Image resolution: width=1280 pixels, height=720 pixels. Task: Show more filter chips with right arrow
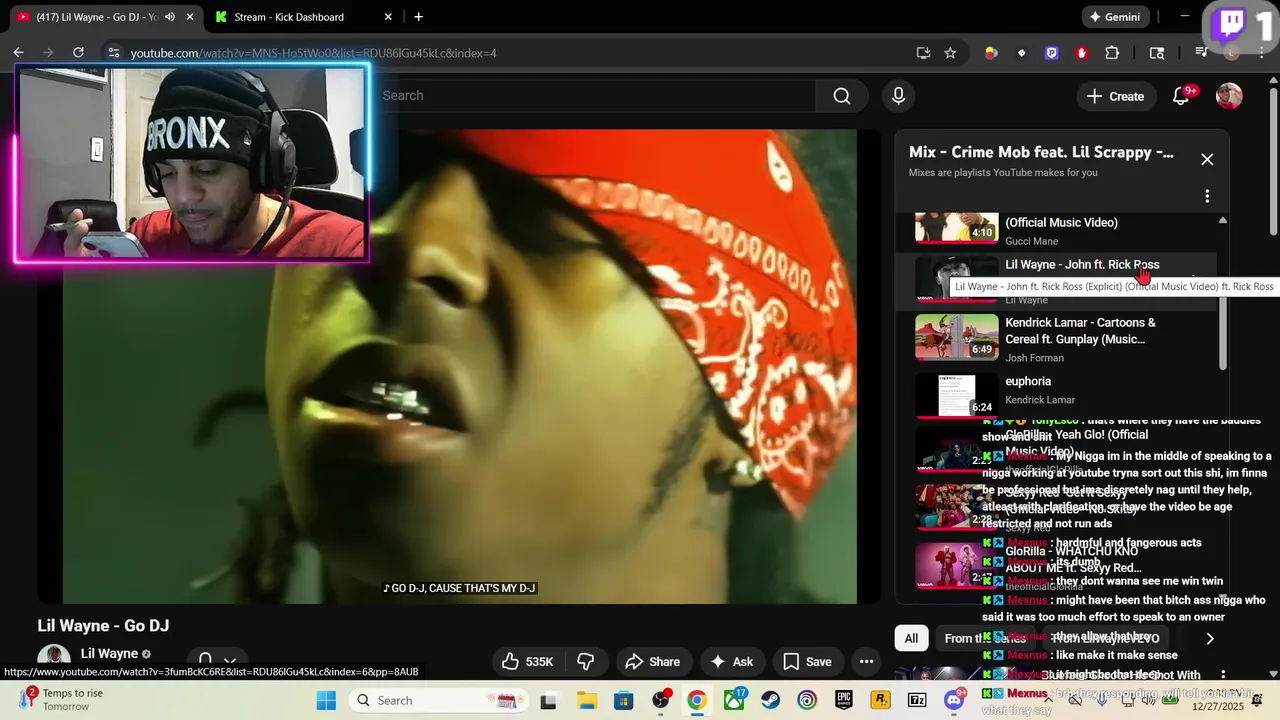point(1210,638)
